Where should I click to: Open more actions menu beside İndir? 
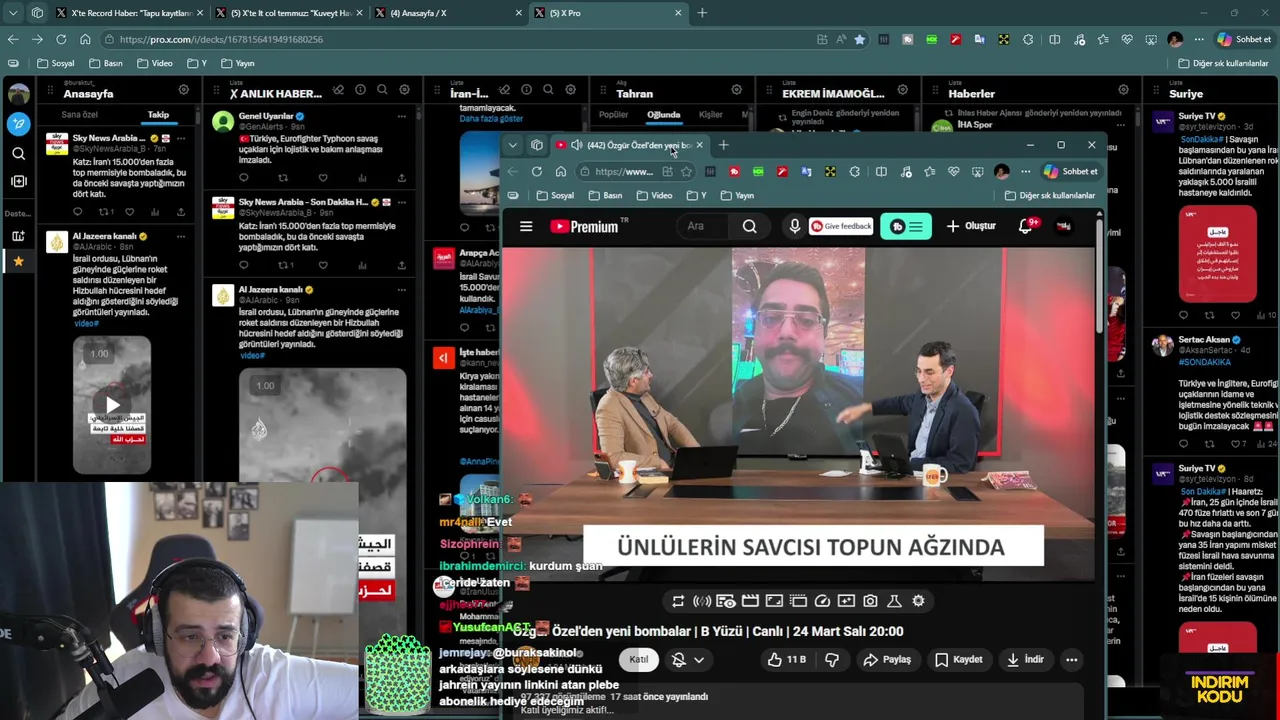tap(1071, 660)
